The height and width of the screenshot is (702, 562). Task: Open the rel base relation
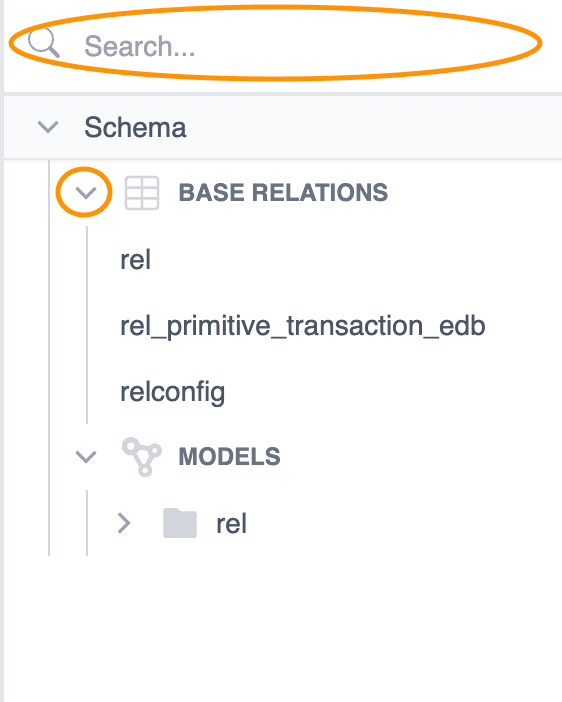pyautogui.click(x=135, y=260)
